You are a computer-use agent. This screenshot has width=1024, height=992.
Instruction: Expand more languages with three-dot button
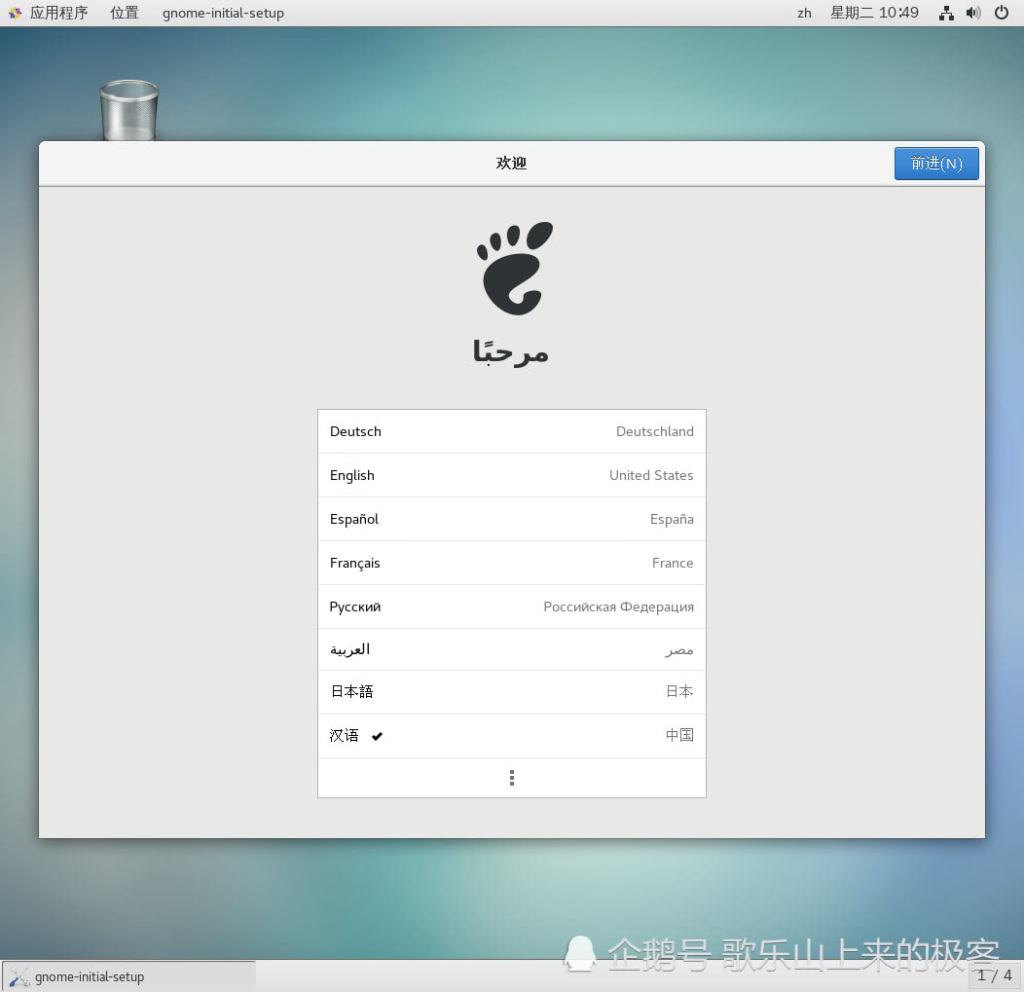point(511,778)
